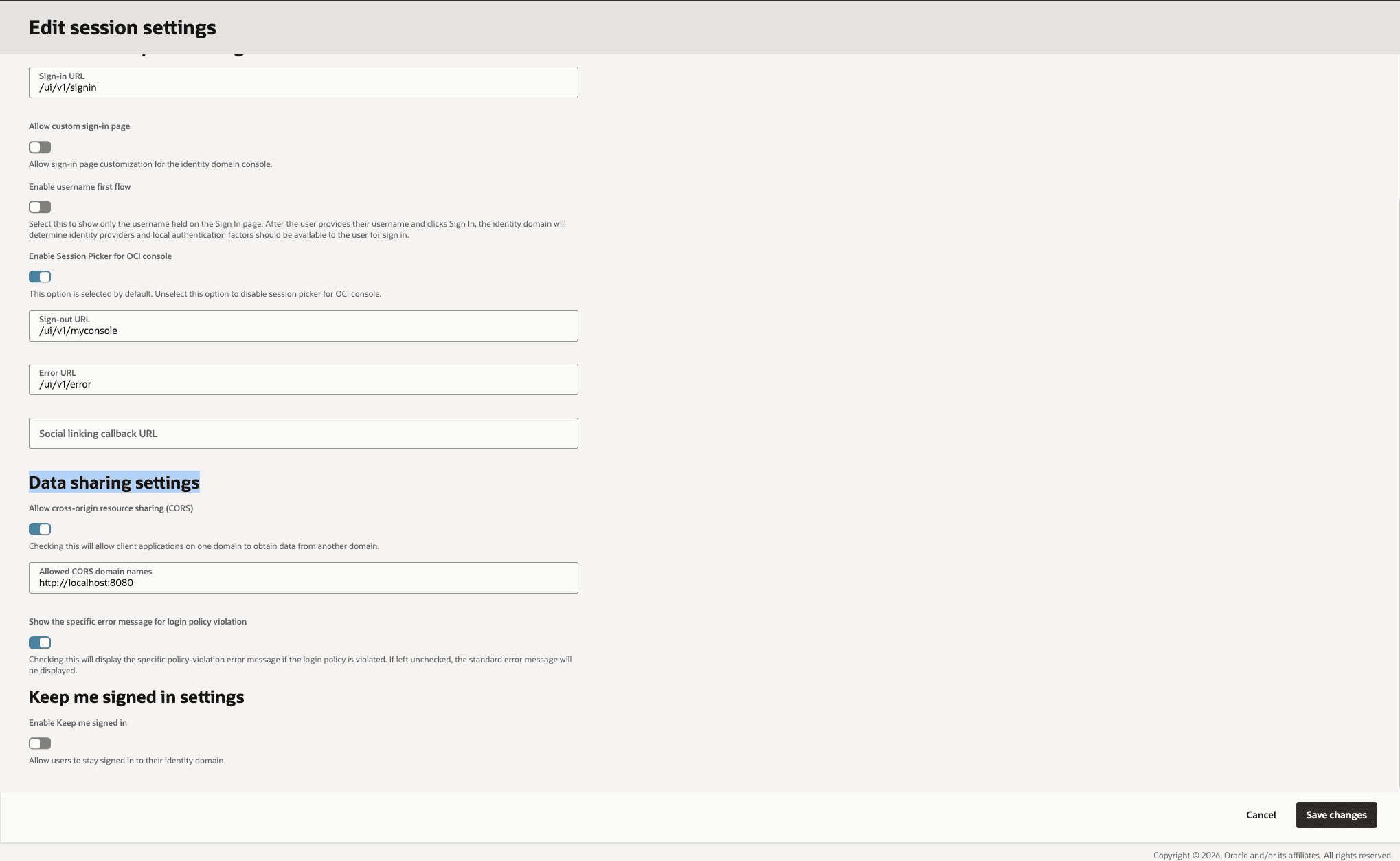
Task: Click the Sign-in URL field
Action: coord(304,82)
